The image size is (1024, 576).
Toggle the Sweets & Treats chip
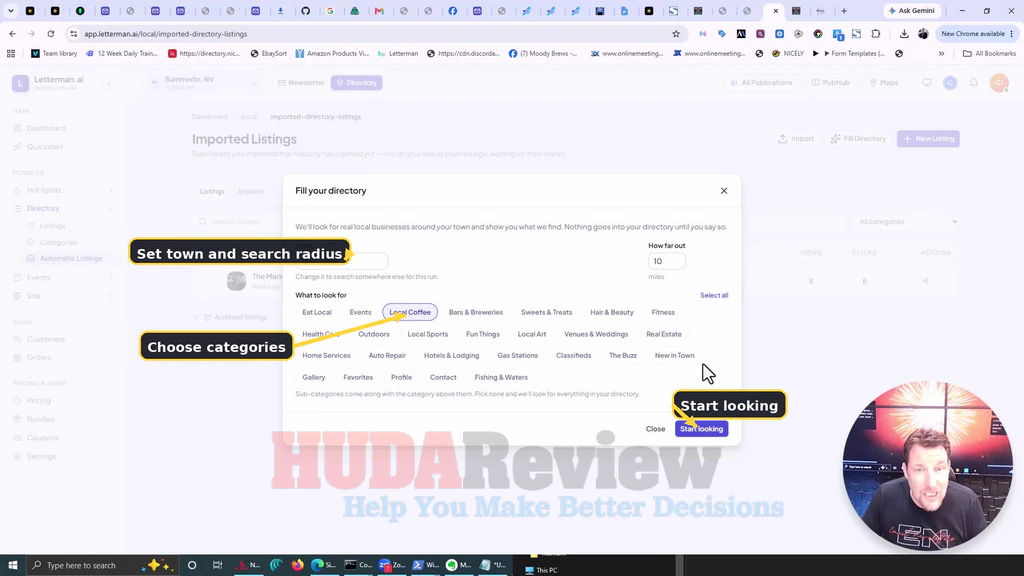546,312
